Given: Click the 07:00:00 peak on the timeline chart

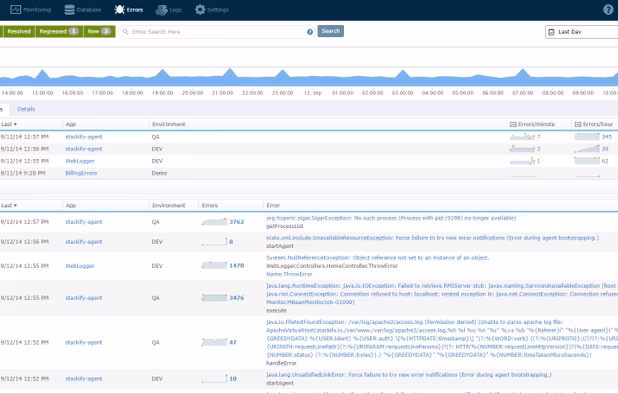Looking at the screenshot, I should coord(523,73).
